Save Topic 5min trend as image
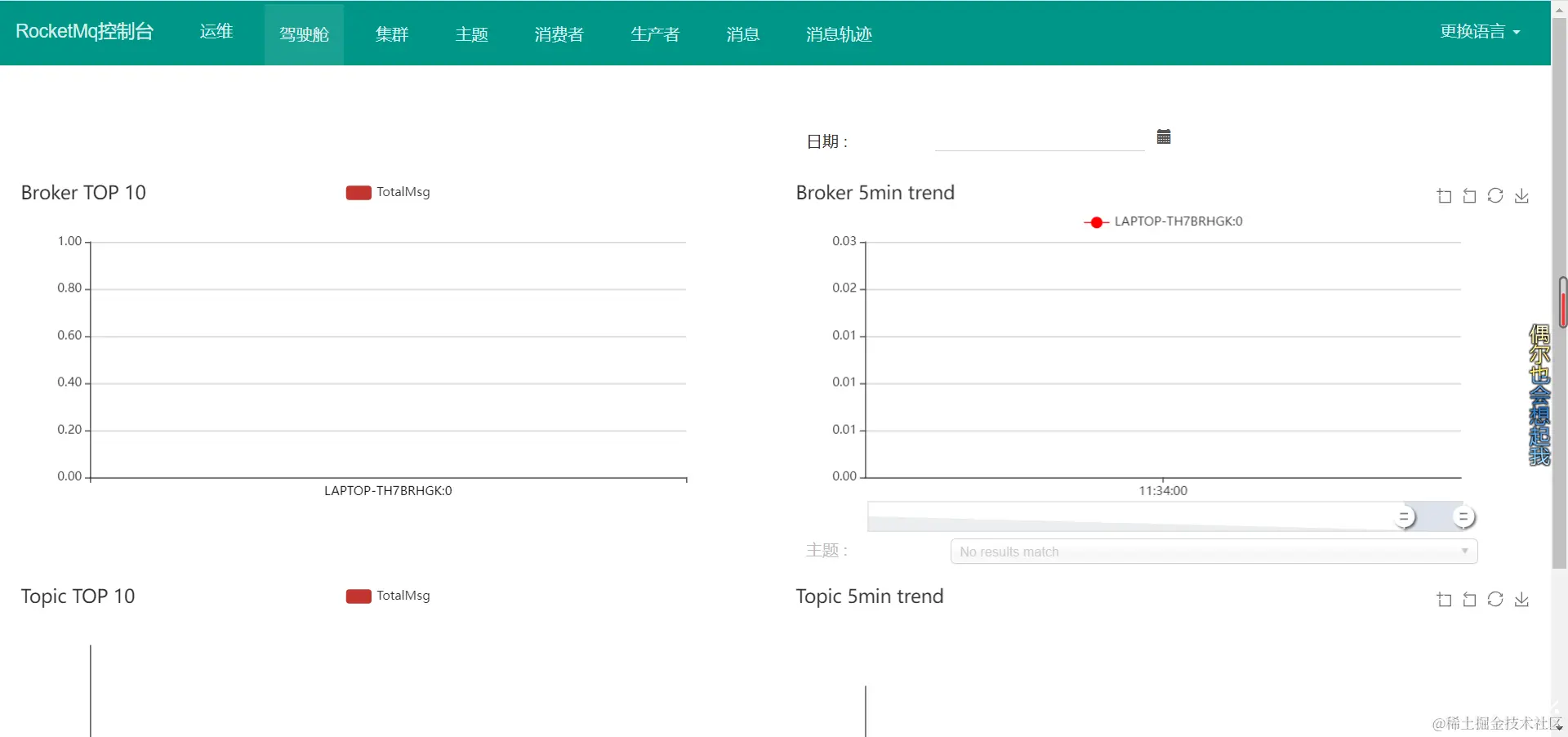 [1521, 600]
